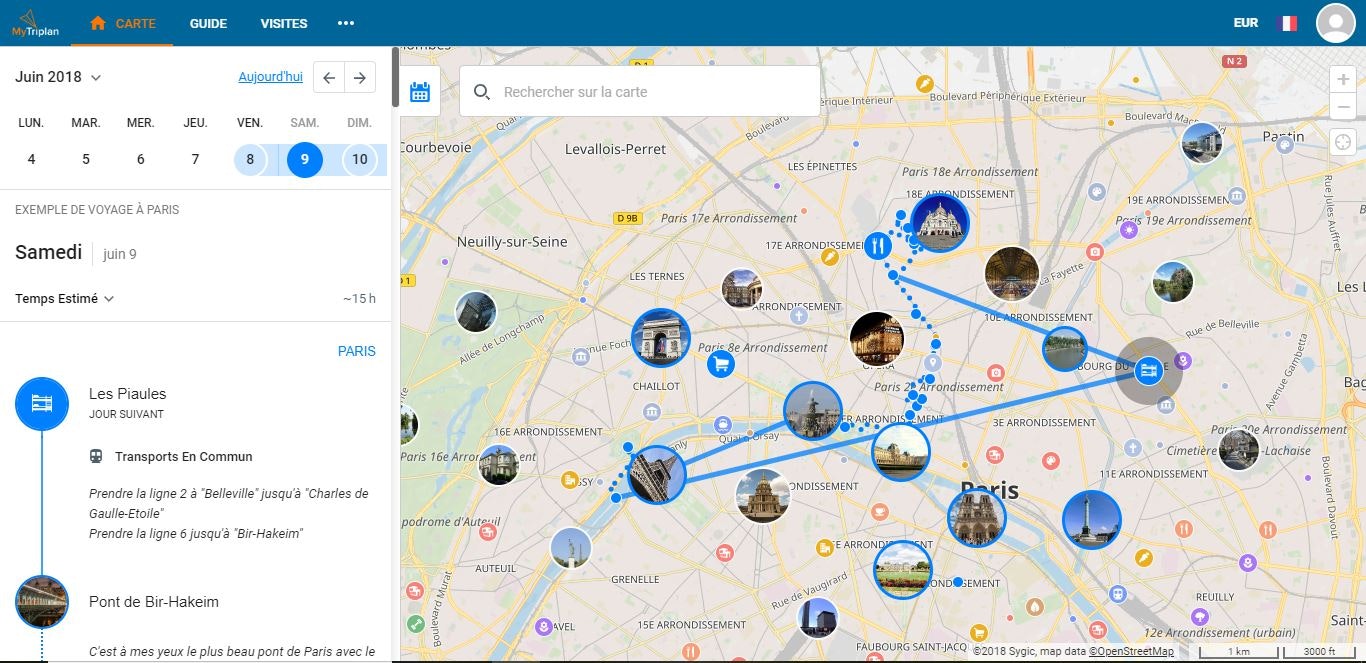Click the Rechercher sur la carte search field
The height and width of the screenshot is (663, 1366).
(640, 92)
